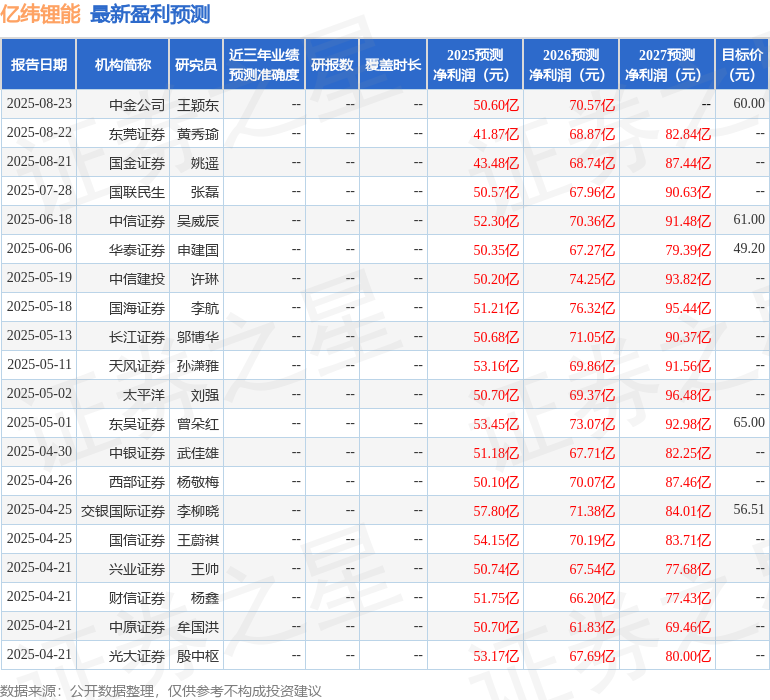Select the 报告日期 column header

coord(39,65)
